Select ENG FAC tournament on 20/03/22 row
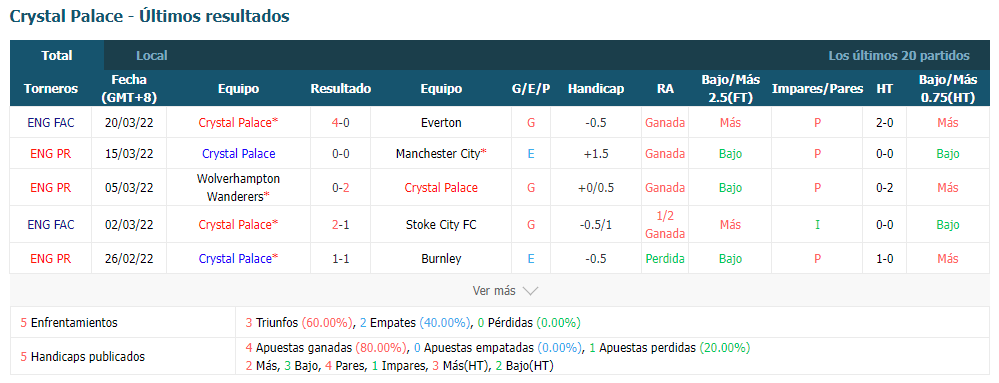999x383 pixels. [x=51, y=122]
